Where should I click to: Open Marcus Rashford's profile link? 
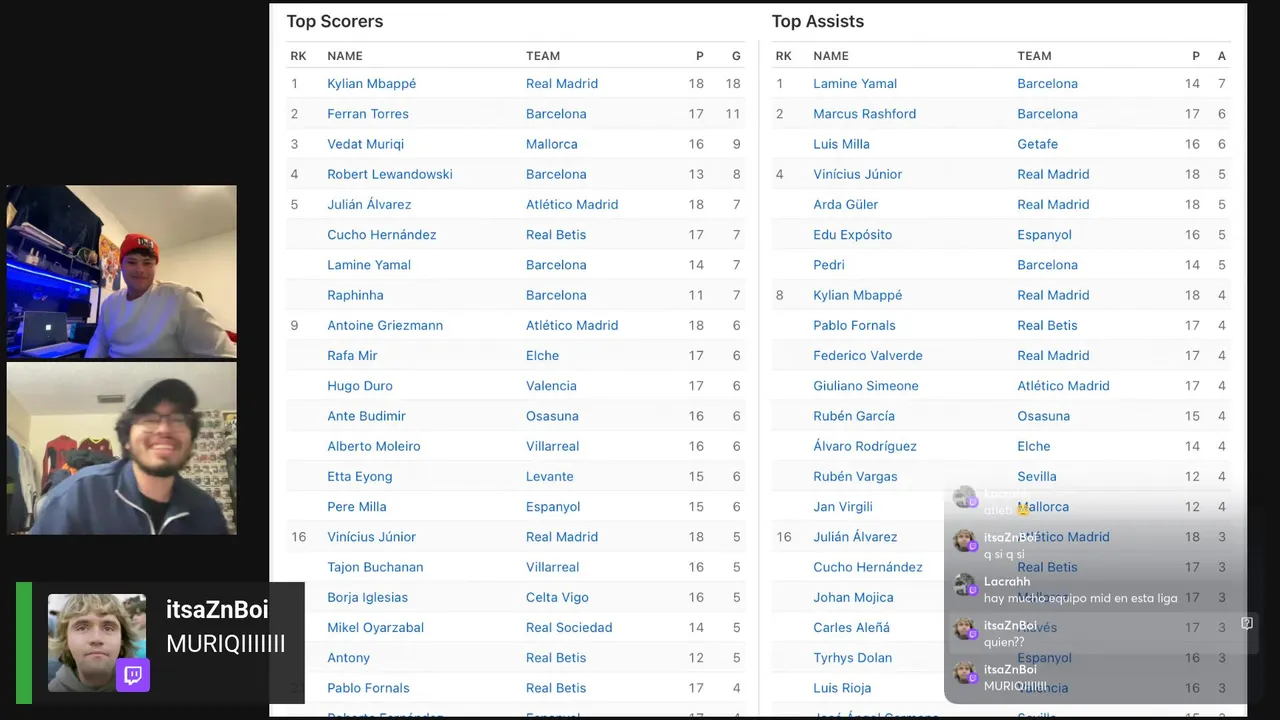point(864,114)
